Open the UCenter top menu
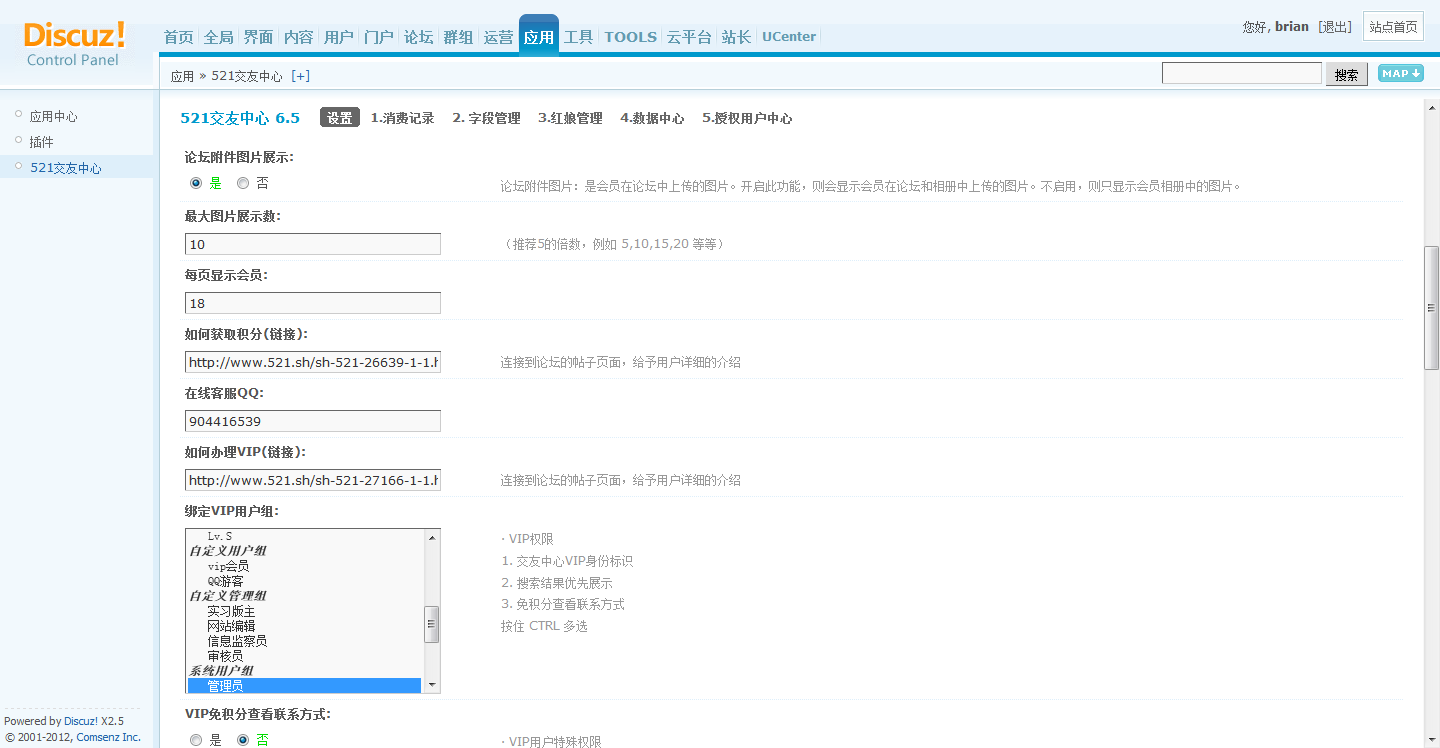 pyautogui.click(x=789, y=37)
